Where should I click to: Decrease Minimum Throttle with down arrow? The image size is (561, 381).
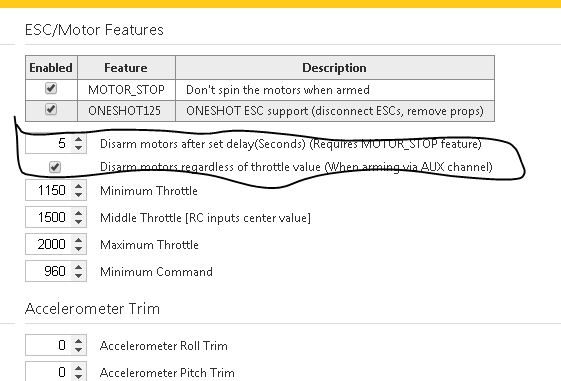78,195
